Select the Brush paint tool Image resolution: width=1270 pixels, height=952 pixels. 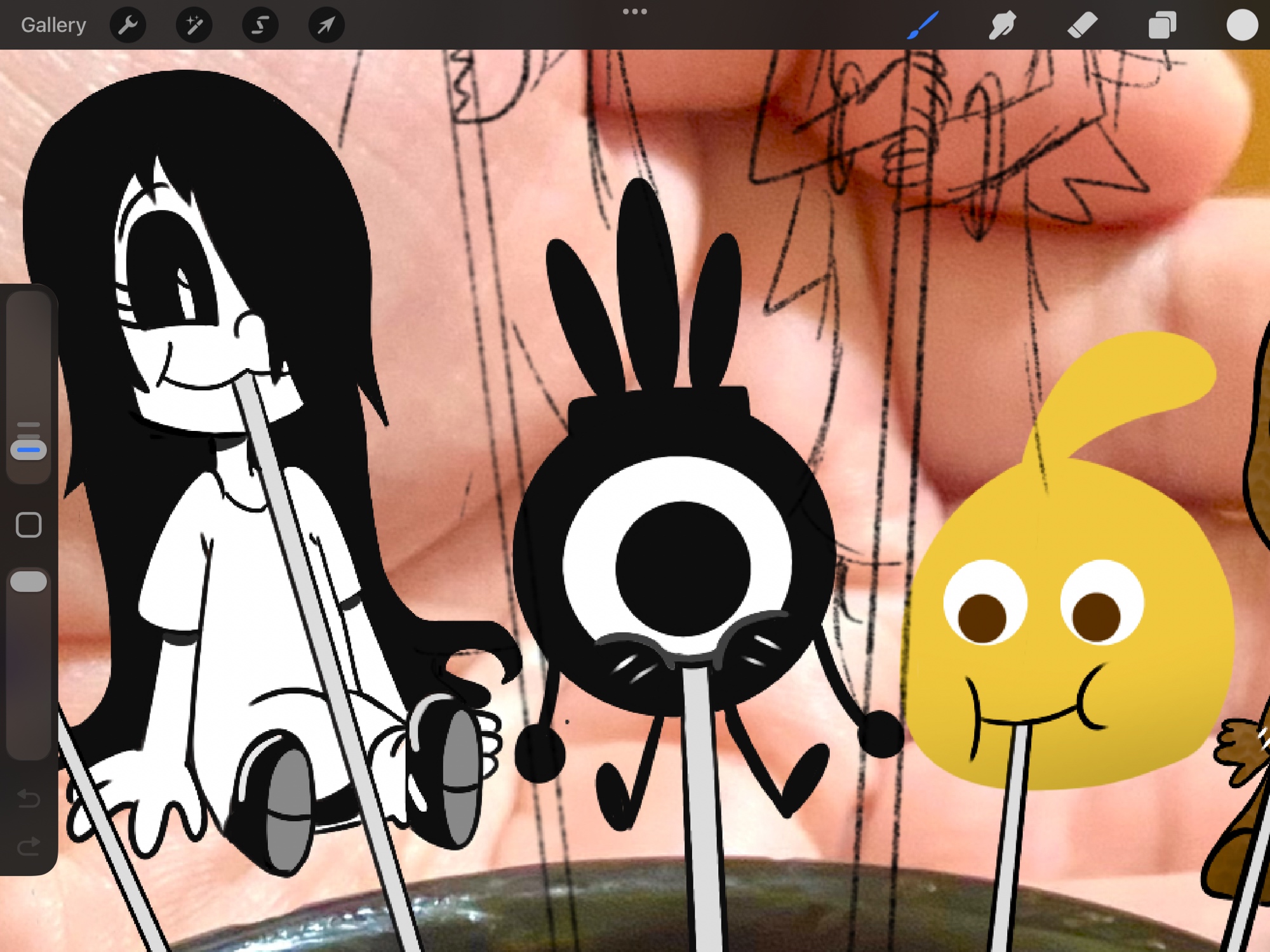923,25
